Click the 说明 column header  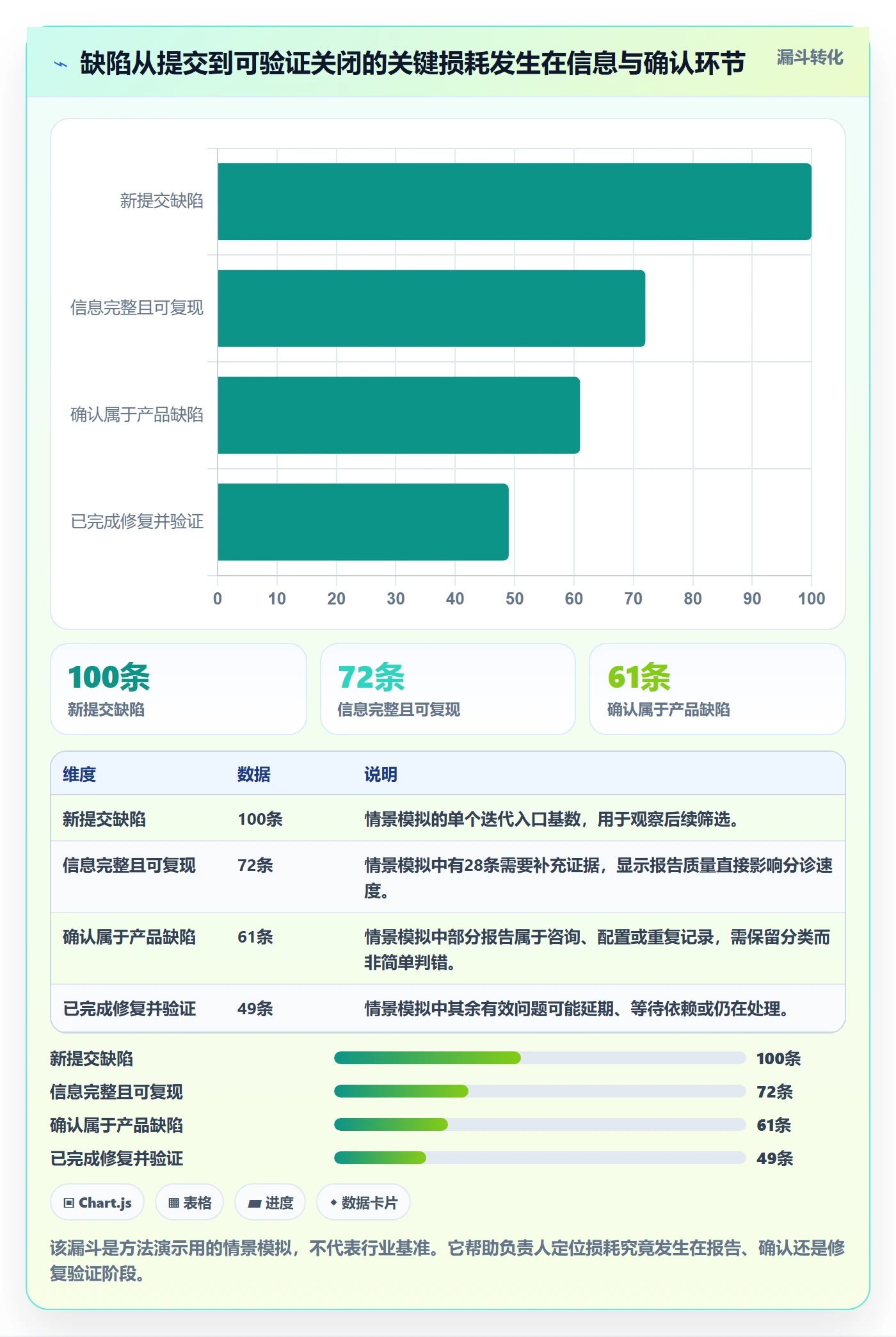click(381, 774)
